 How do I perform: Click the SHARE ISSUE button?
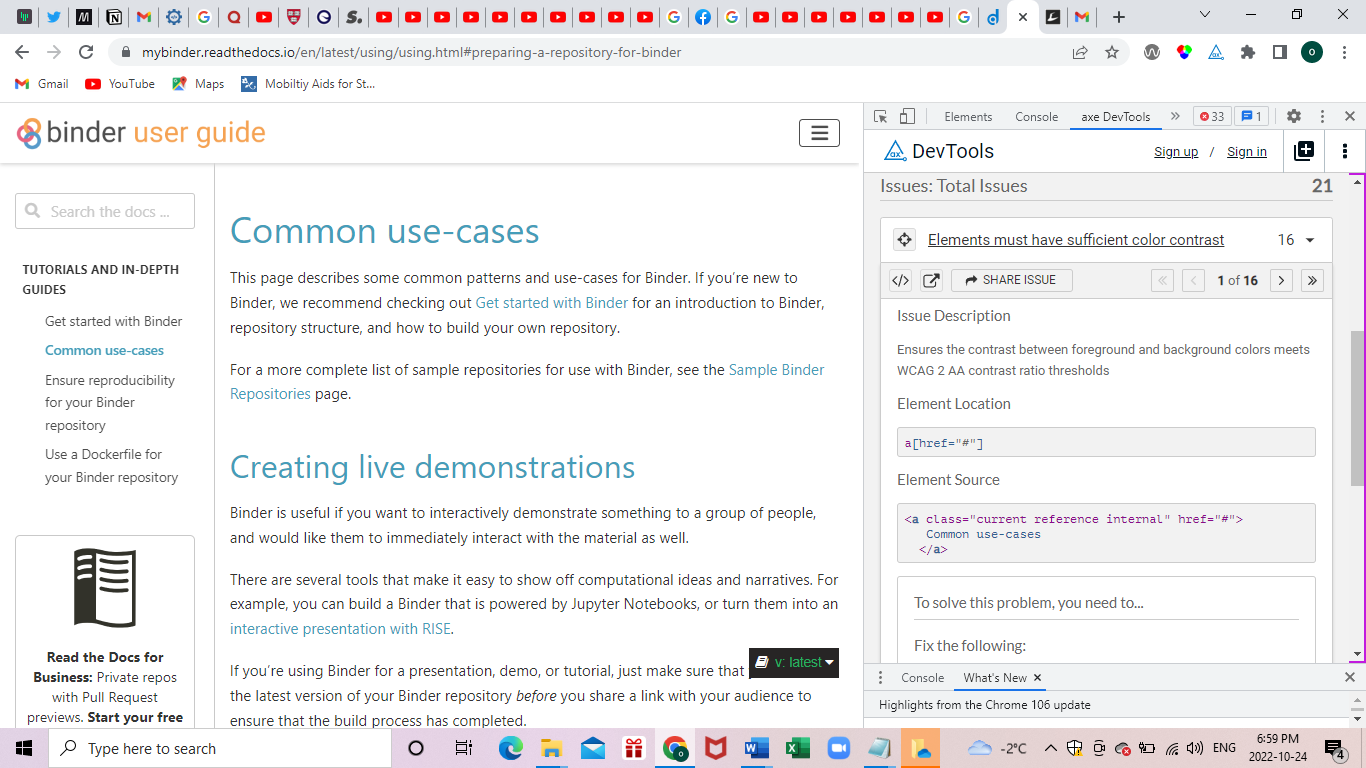click(1012, 280)
